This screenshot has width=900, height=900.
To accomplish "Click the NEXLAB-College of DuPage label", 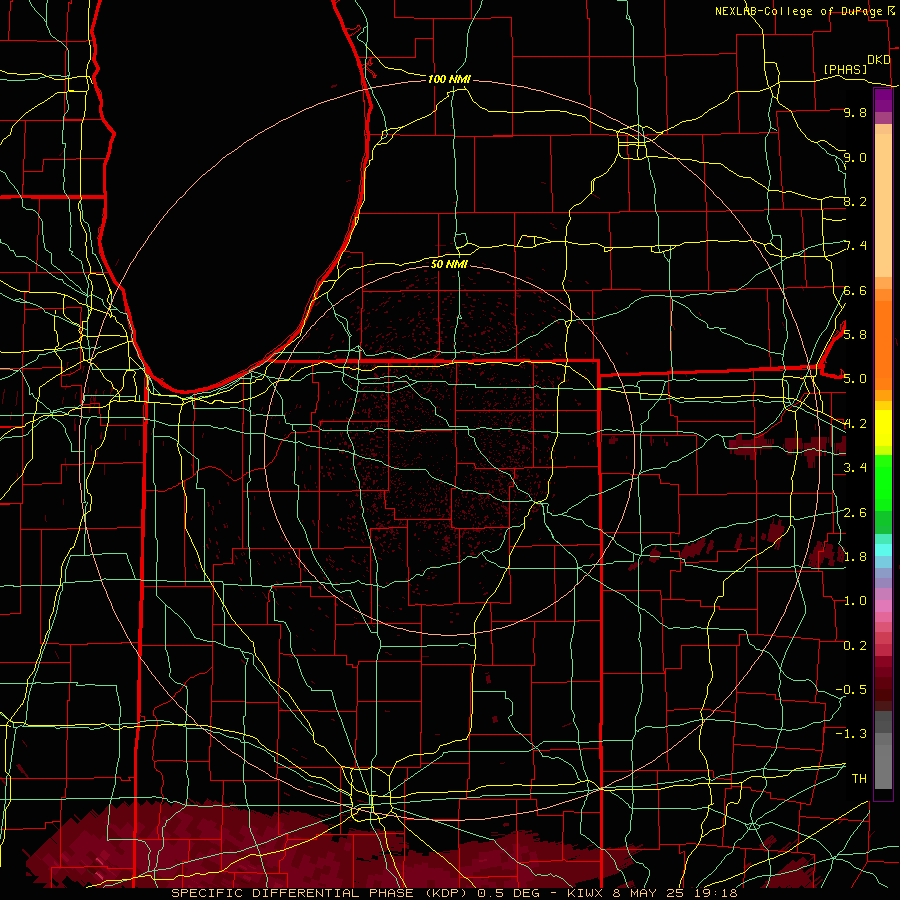I will tap(798, 11).
